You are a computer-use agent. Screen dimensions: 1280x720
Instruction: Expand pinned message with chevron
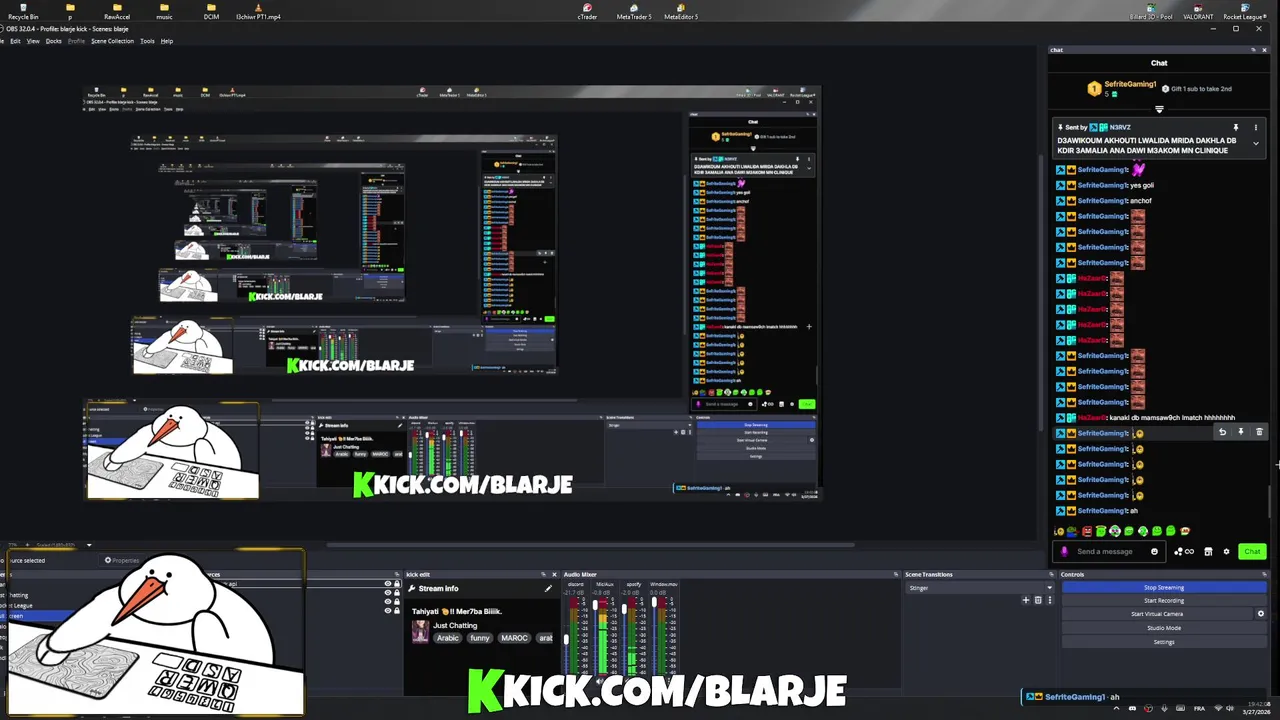1256,144
